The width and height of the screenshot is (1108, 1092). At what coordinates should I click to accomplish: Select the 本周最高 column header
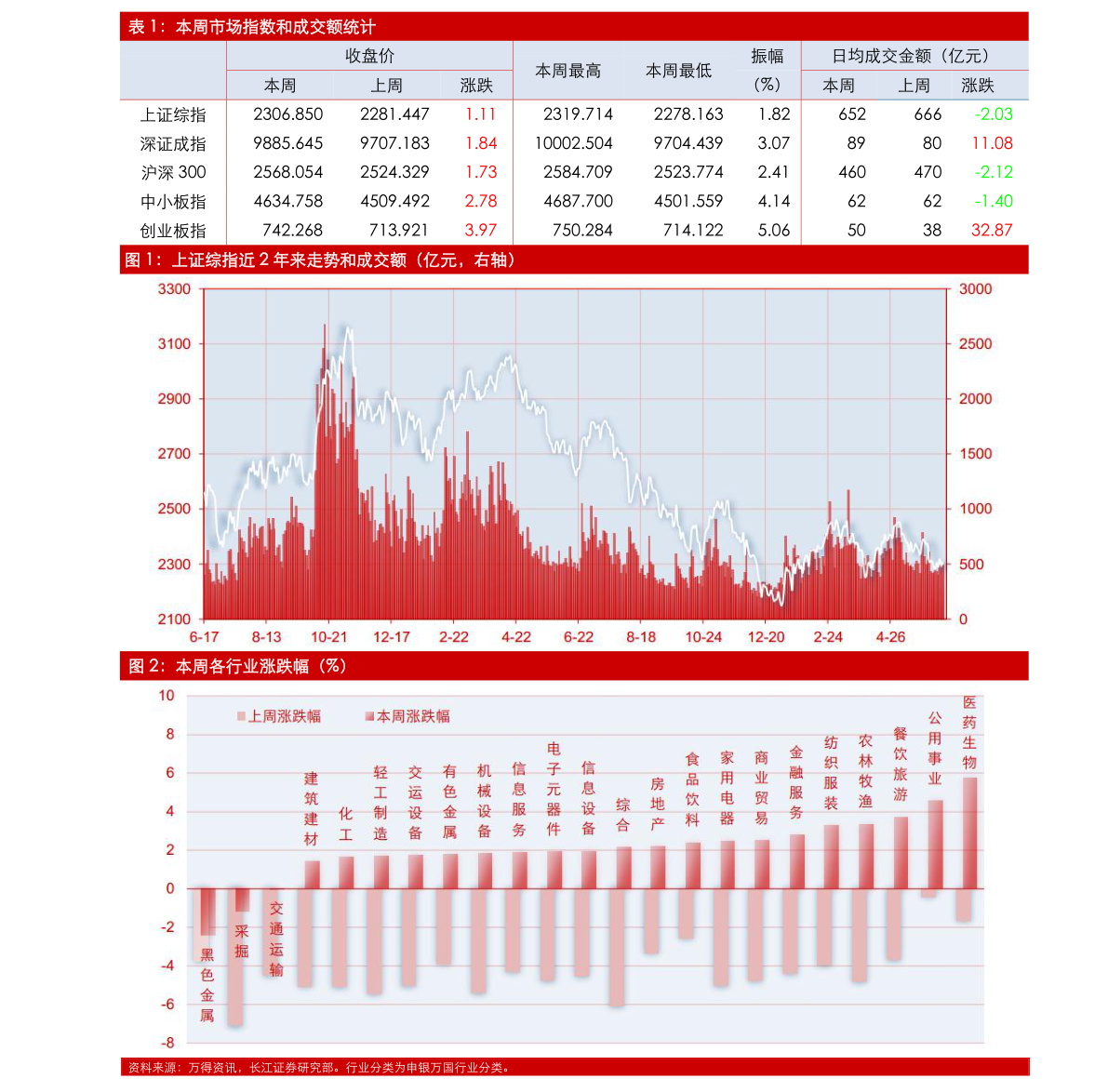tap(567, 71)
